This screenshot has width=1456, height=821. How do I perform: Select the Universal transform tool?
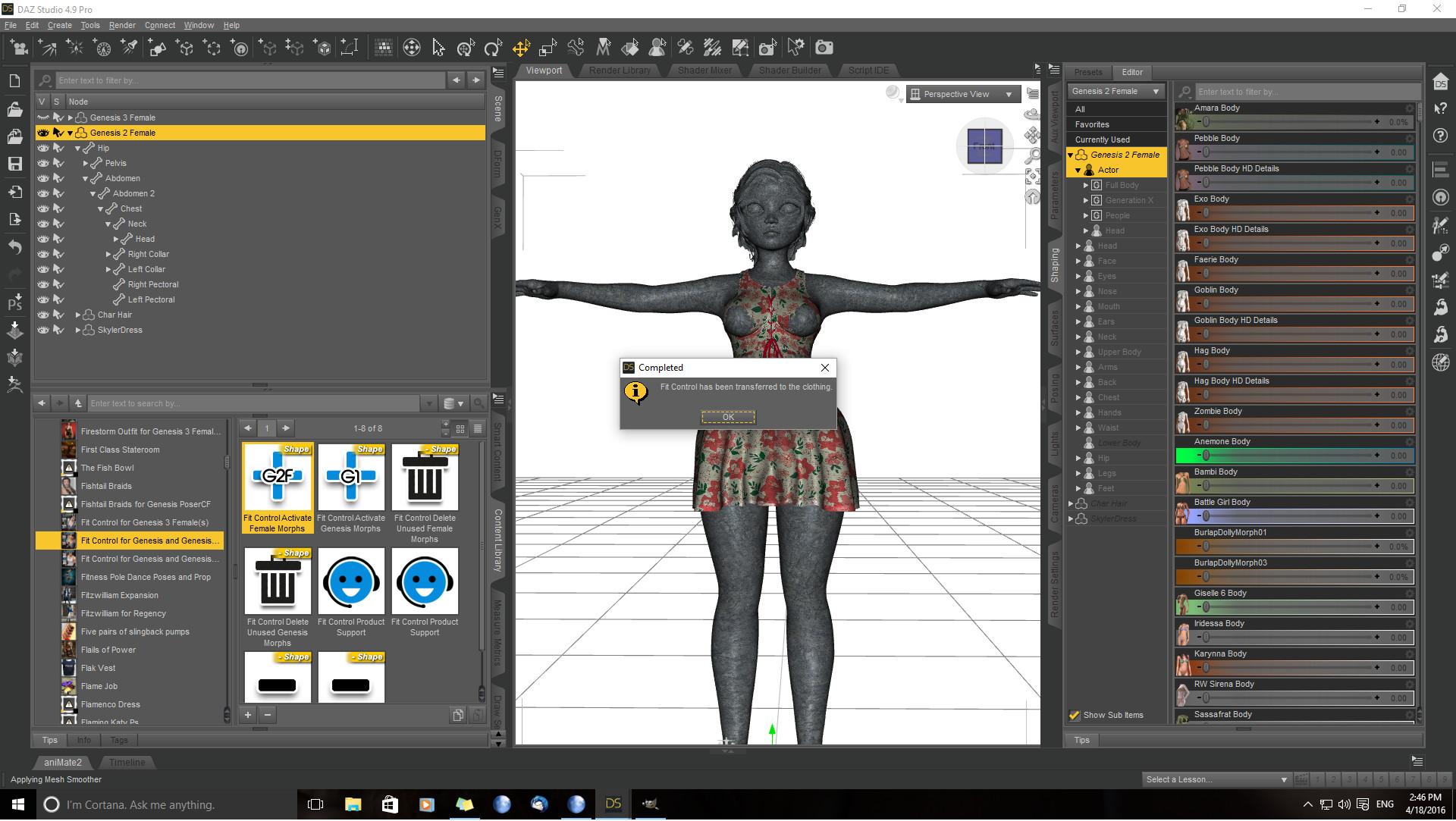pos(466,49)
